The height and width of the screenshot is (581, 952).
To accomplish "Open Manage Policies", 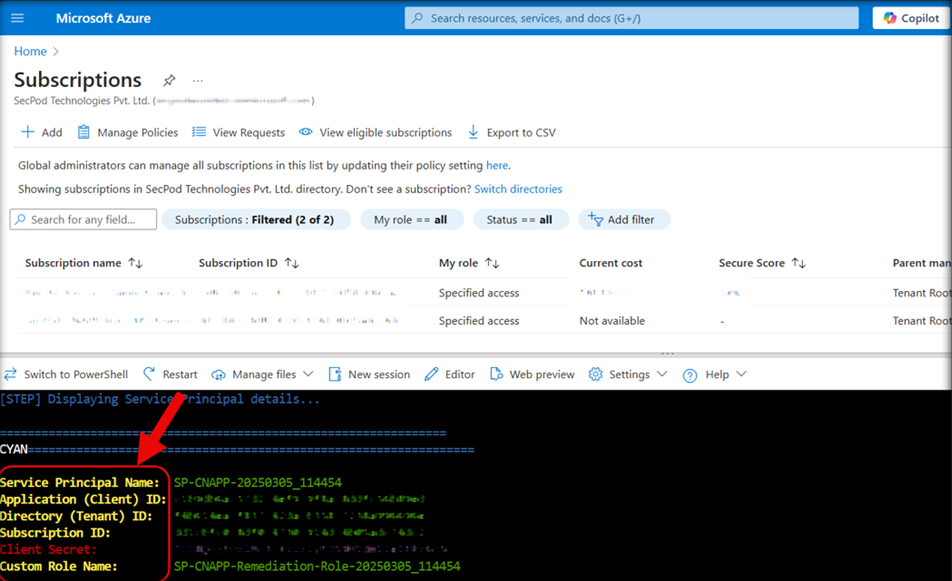I will click(x=128, y=132).
